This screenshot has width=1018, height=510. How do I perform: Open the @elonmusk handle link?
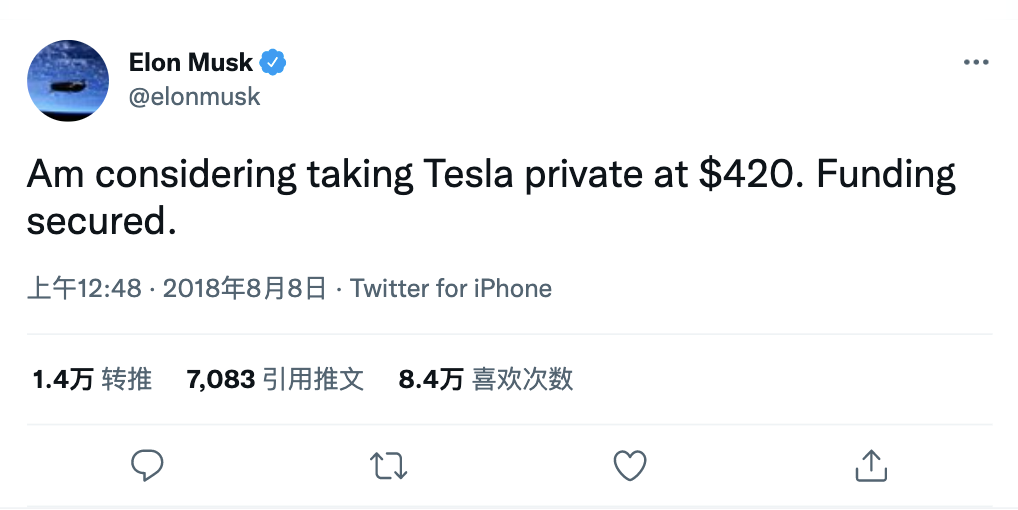coord(194,96)
